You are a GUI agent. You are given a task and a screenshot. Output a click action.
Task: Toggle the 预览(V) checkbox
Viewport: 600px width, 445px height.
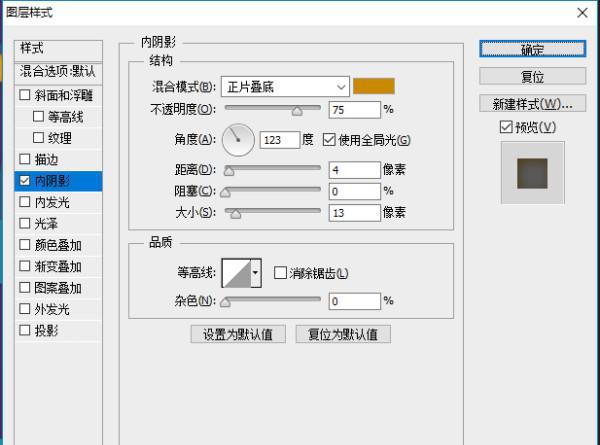(506, 127)
